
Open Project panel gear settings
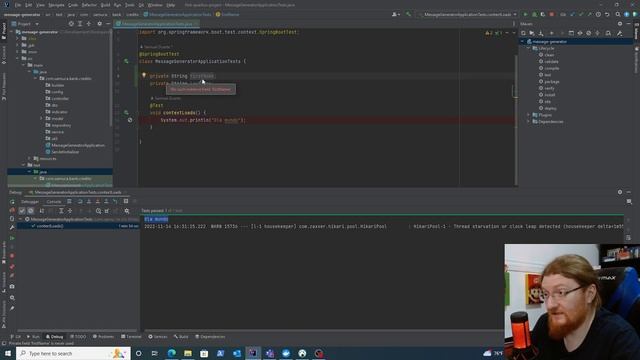tap(100, 24)
